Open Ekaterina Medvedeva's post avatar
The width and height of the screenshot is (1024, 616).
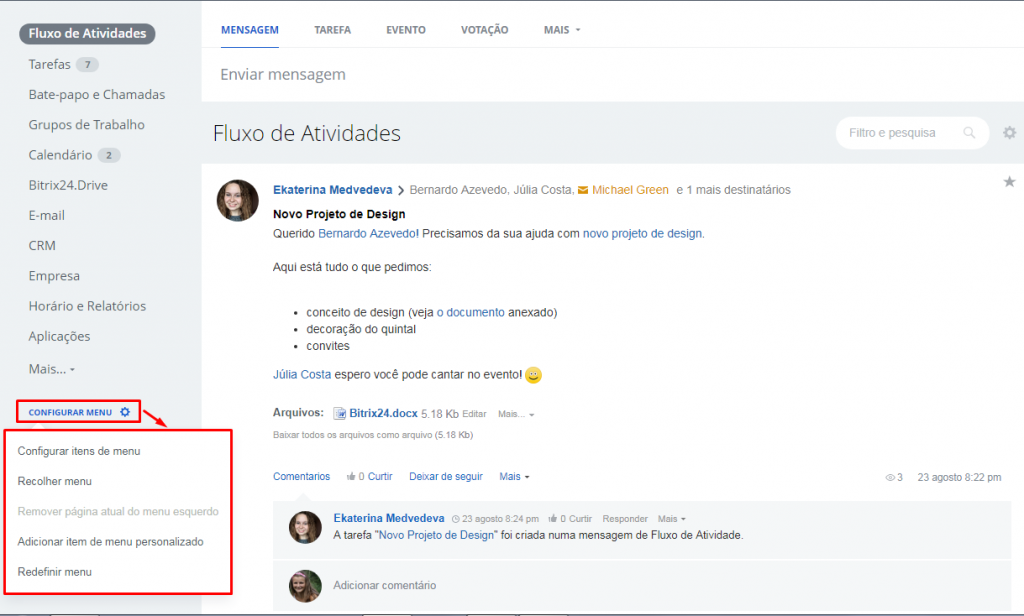click(238, 201)
